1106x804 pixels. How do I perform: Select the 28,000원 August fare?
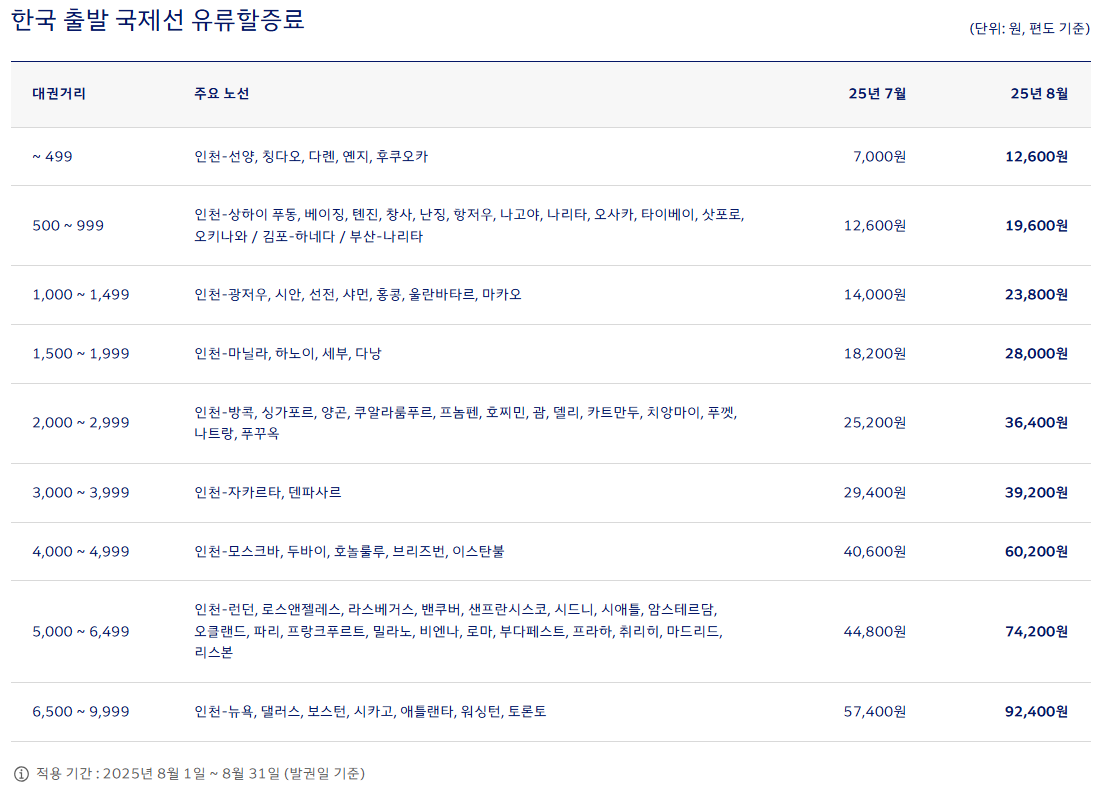point(1036,354)
